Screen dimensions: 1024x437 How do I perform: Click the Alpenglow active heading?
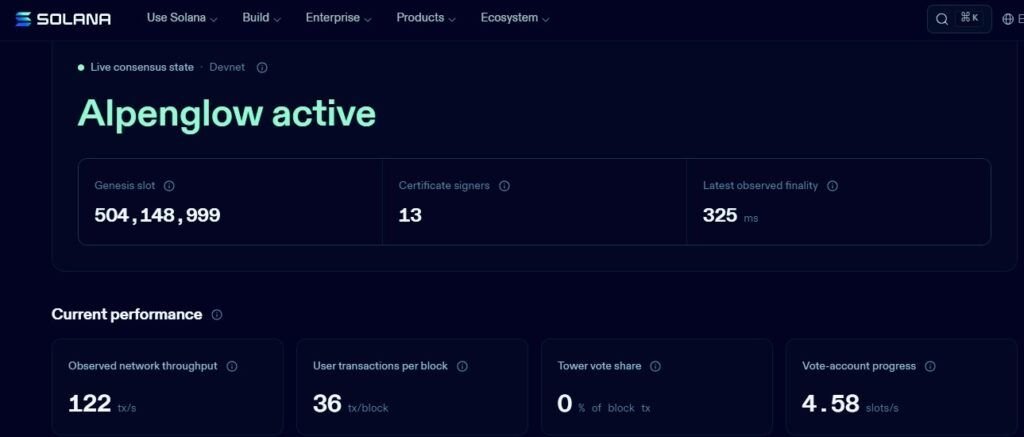pos(227,113)
